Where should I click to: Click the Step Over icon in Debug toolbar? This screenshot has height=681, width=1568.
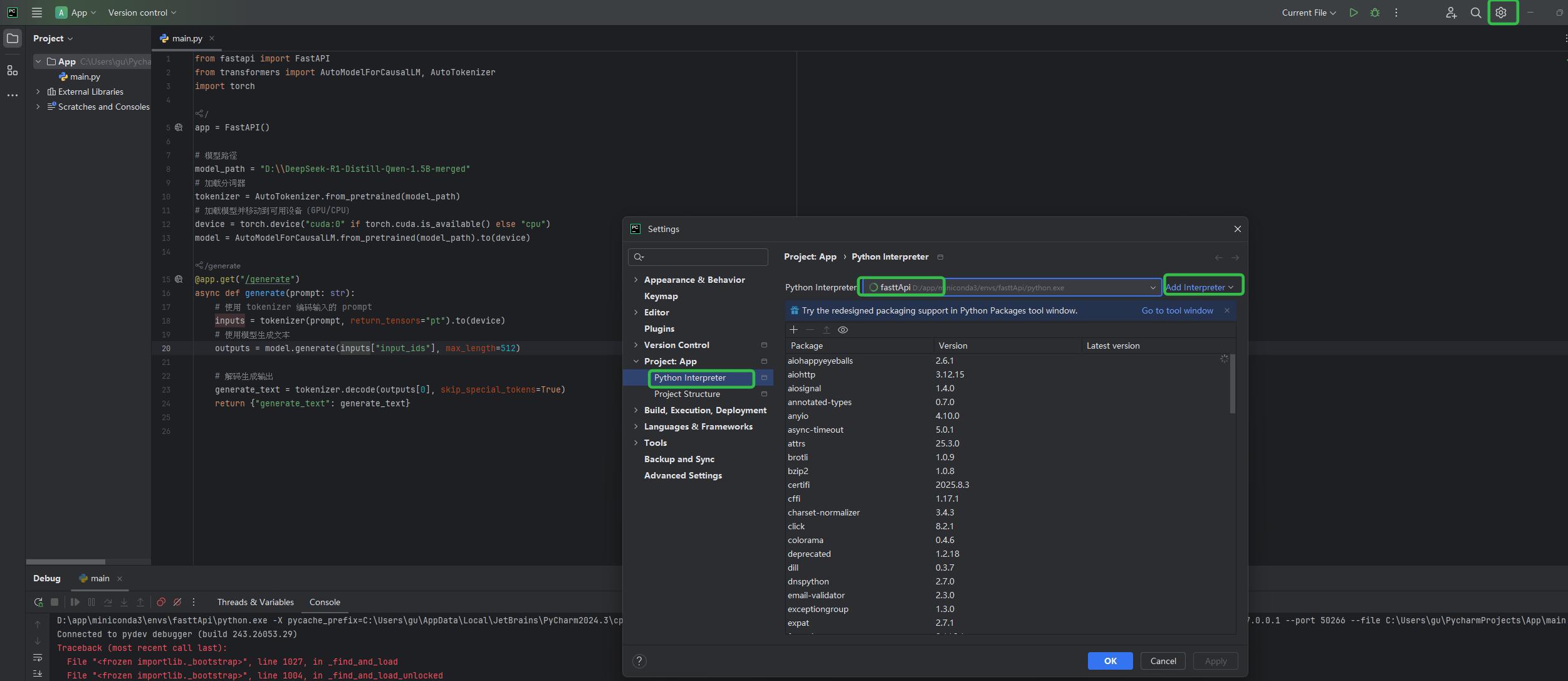pos(108,602)
